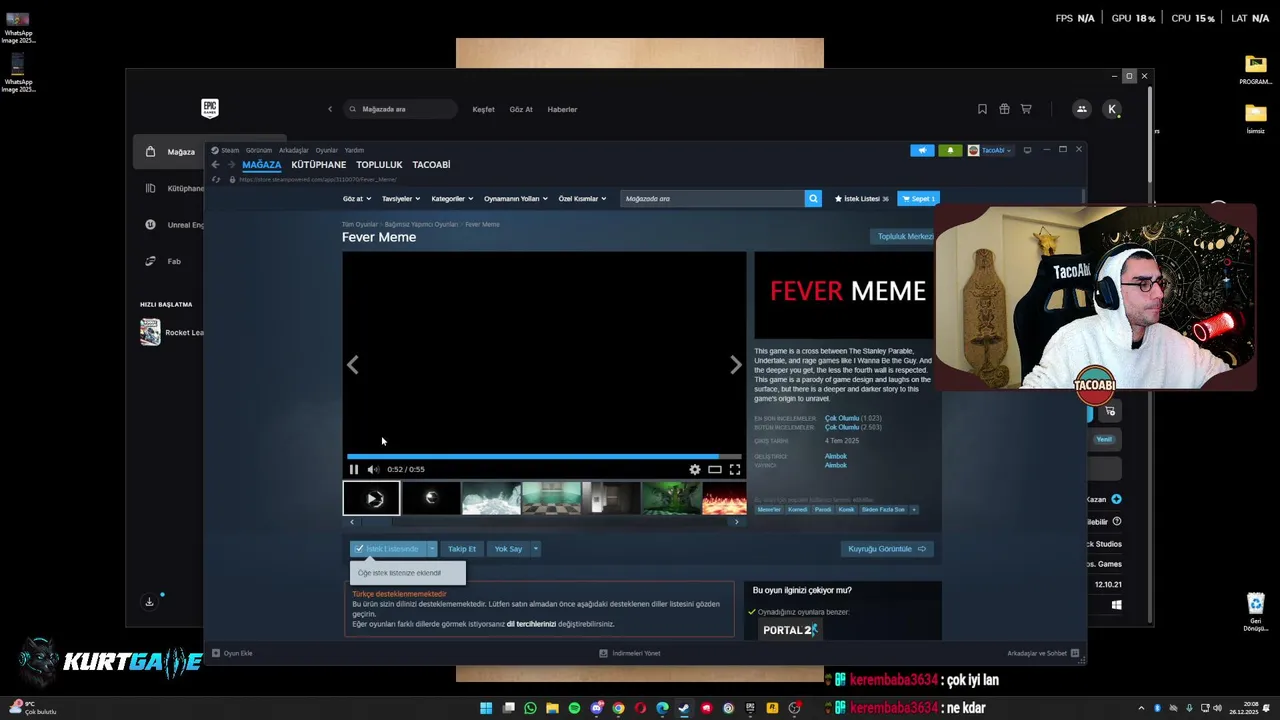Click Epic Games Mağazada ara search field
1280x720 pixels.
tap(400, 109)
